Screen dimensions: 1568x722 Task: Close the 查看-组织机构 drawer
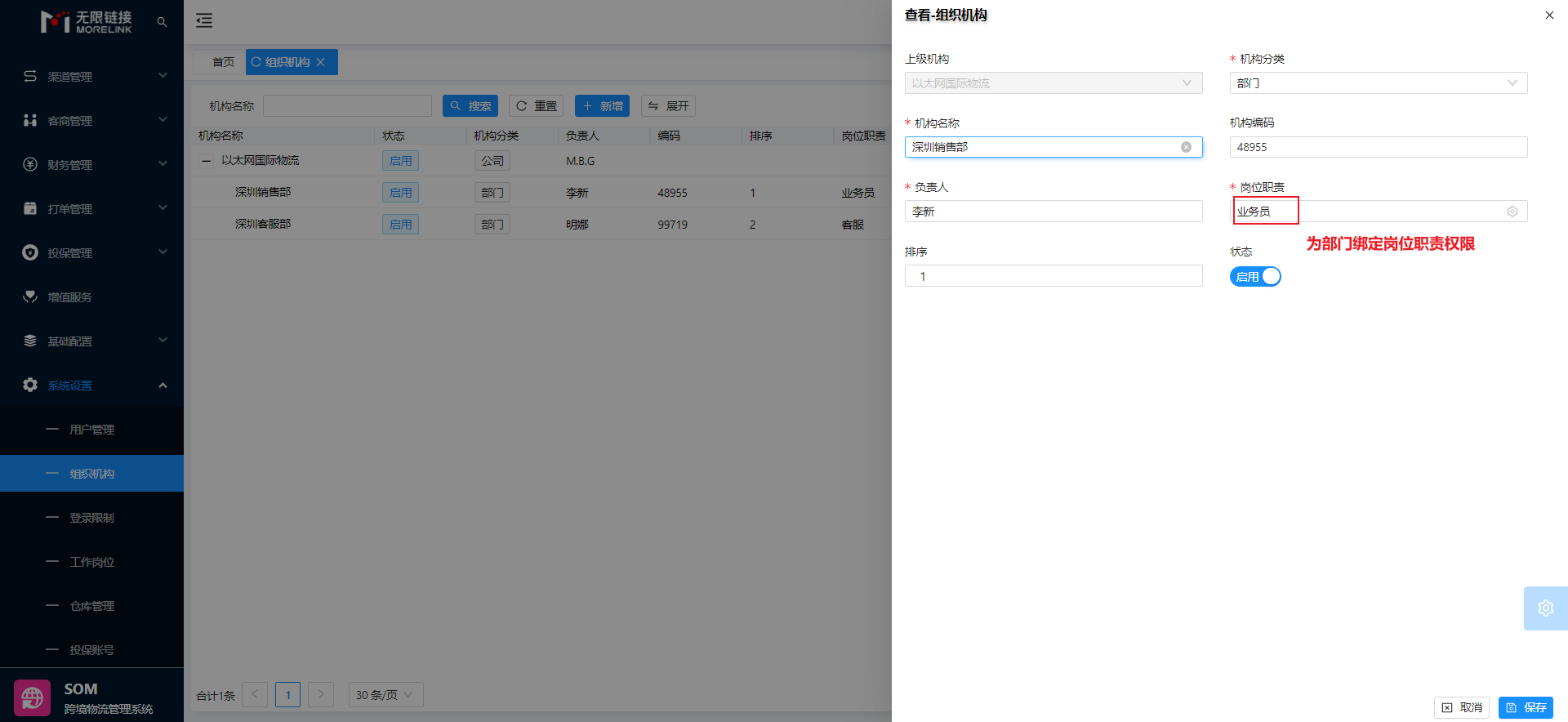tap(1549, 15)
